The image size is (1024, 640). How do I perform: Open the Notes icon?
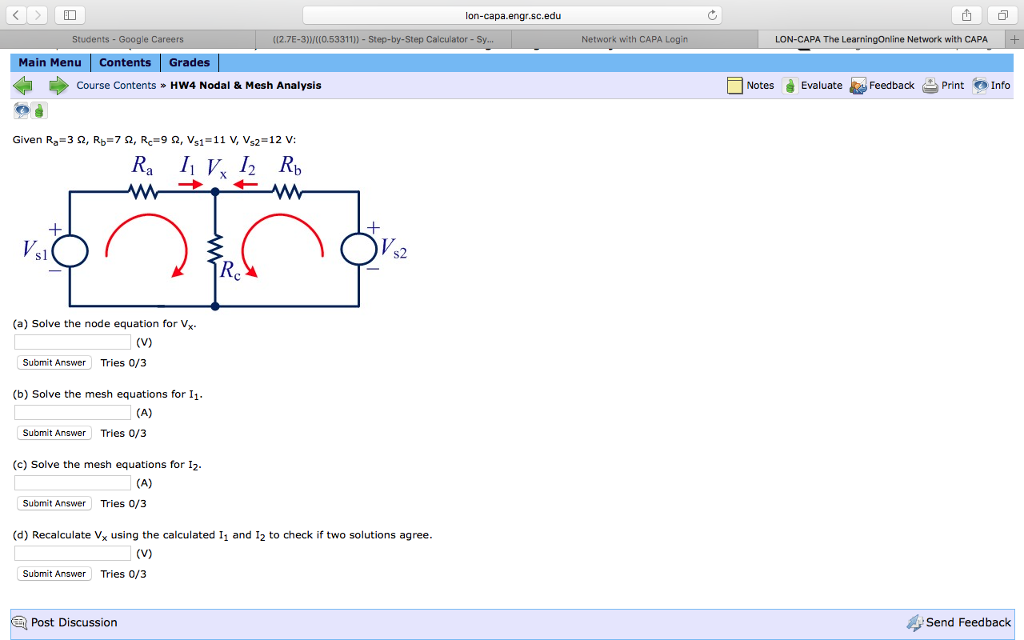735,86
